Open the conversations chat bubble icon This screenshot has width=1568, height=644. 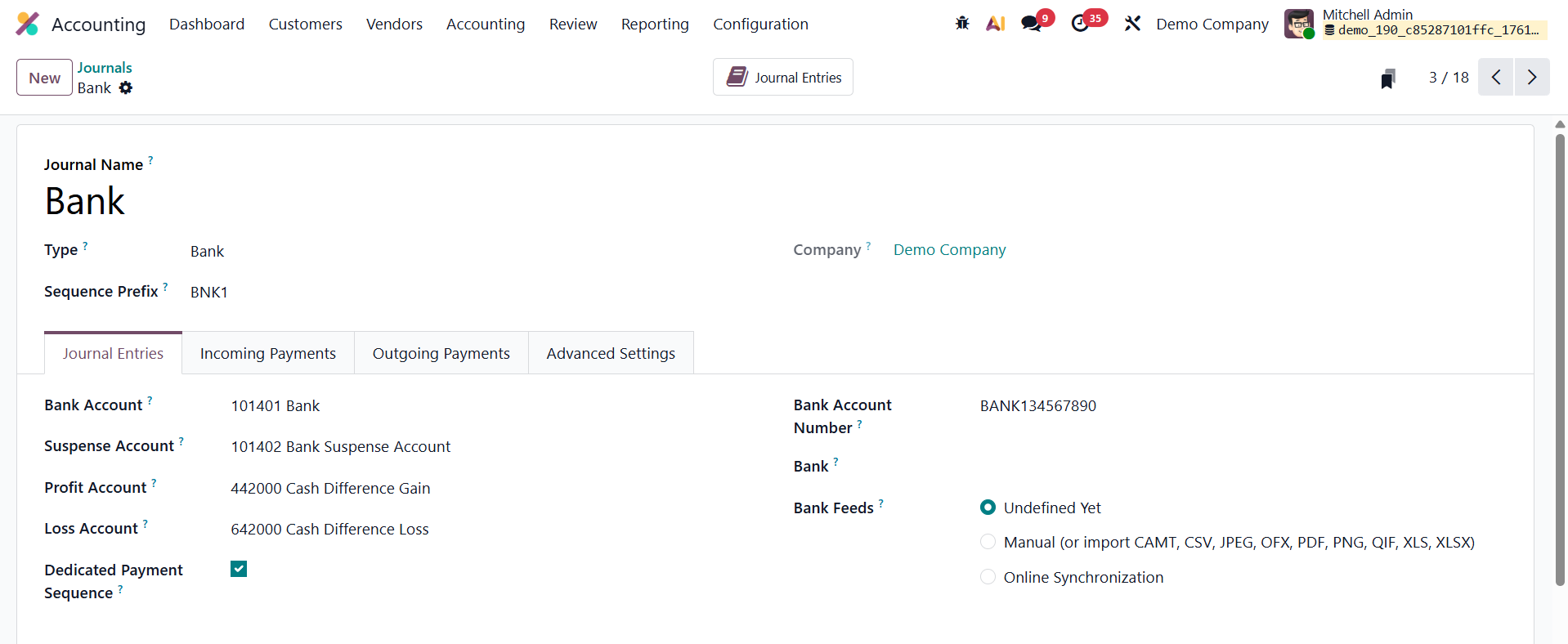(x=1032, y=24)
